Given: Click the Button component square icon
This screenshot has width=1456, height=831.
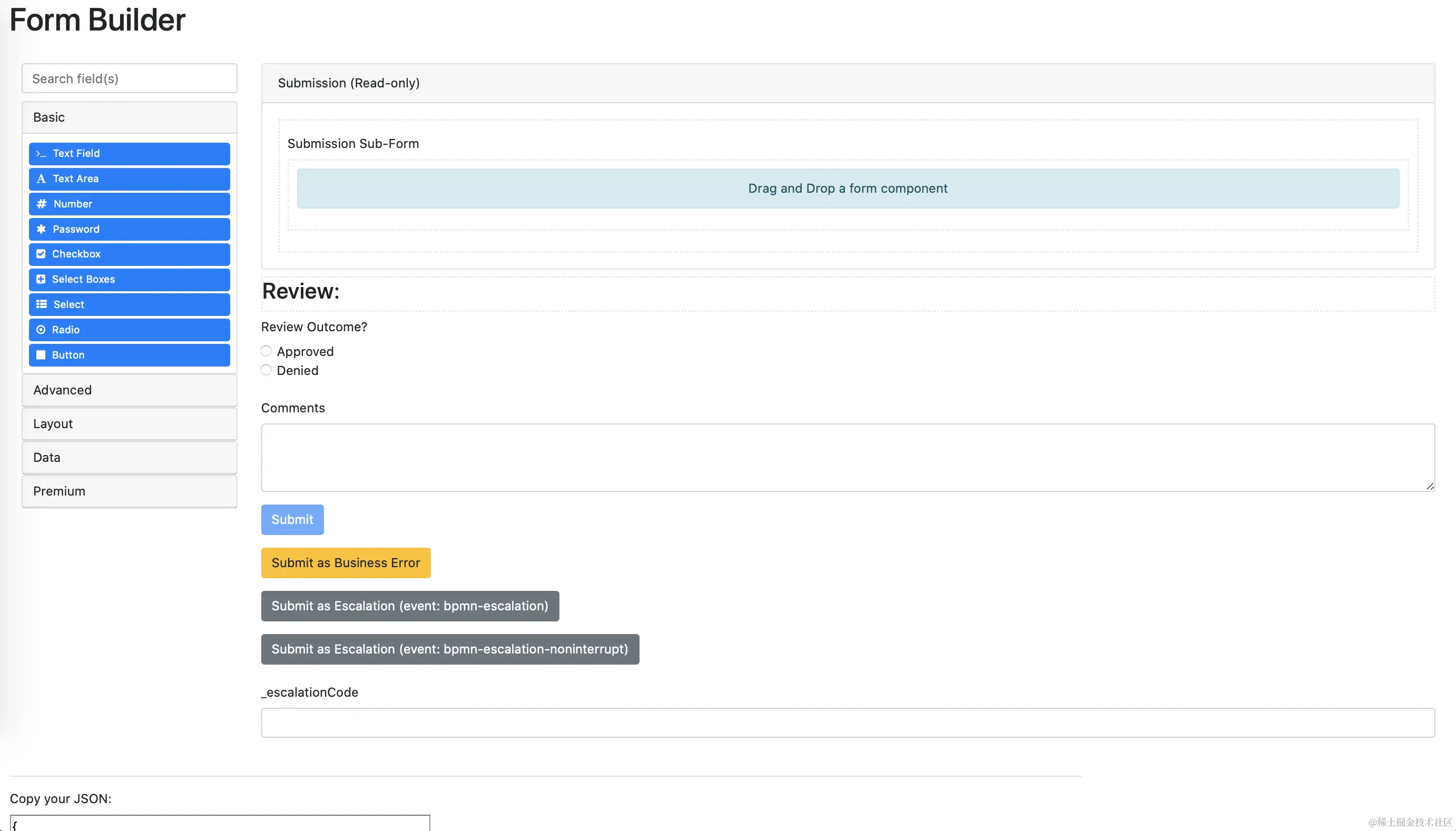Looking at the screenshot, I should pos(41,354).
